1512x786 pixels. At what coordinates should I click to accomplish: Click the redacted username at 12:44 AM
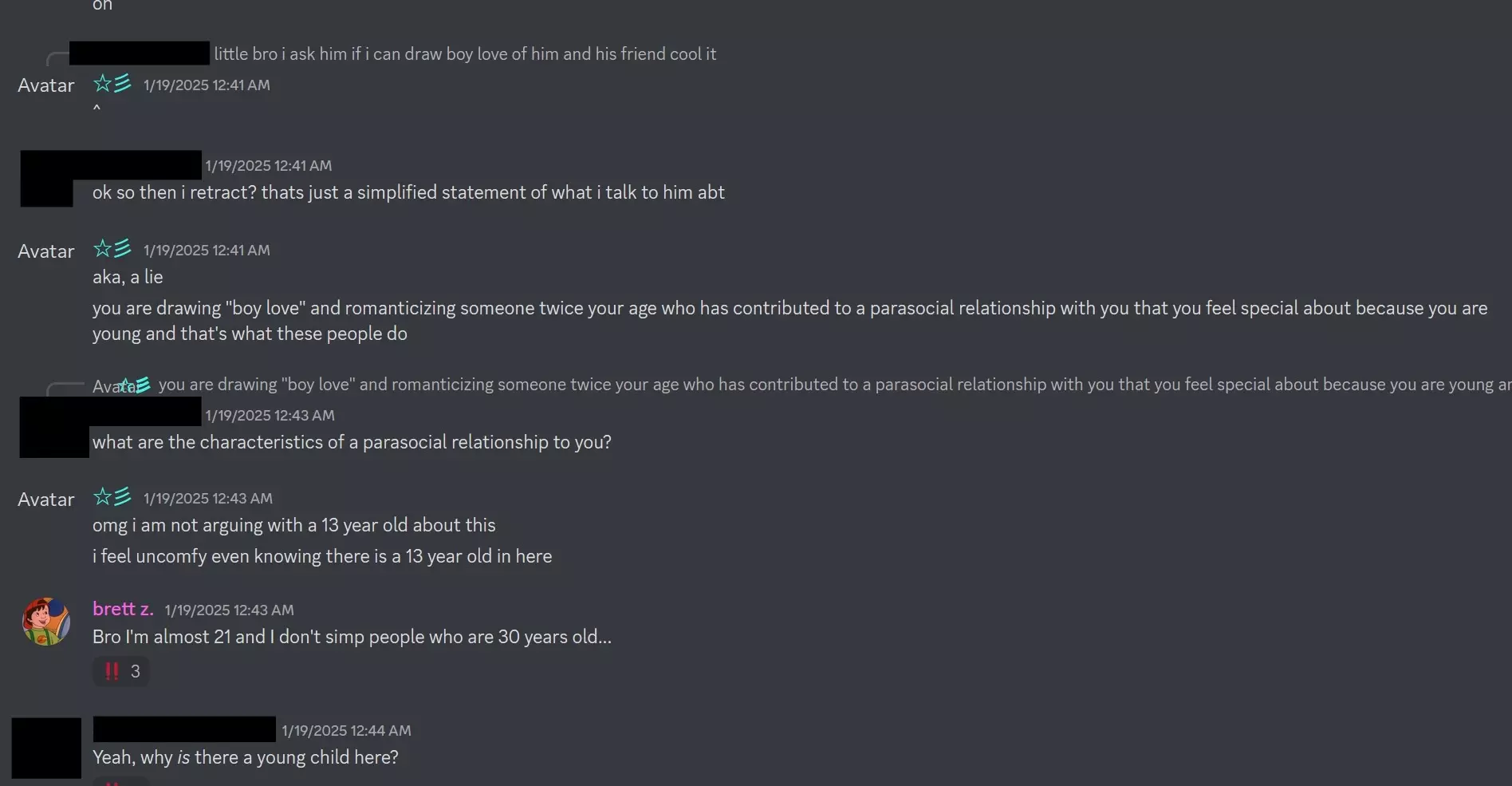pos(184,729)
